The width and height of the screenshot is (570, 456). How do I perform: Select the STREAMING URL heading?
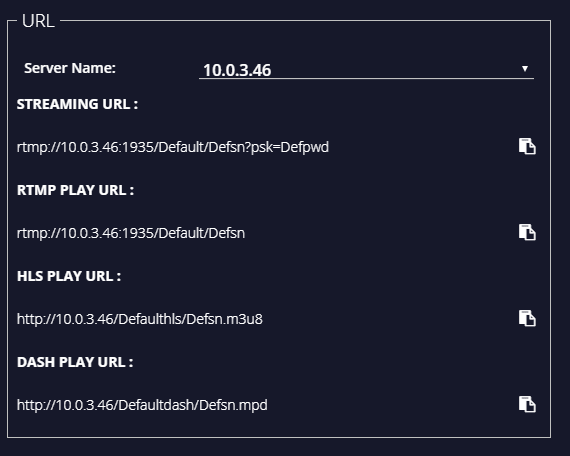[x=77, y=104]
